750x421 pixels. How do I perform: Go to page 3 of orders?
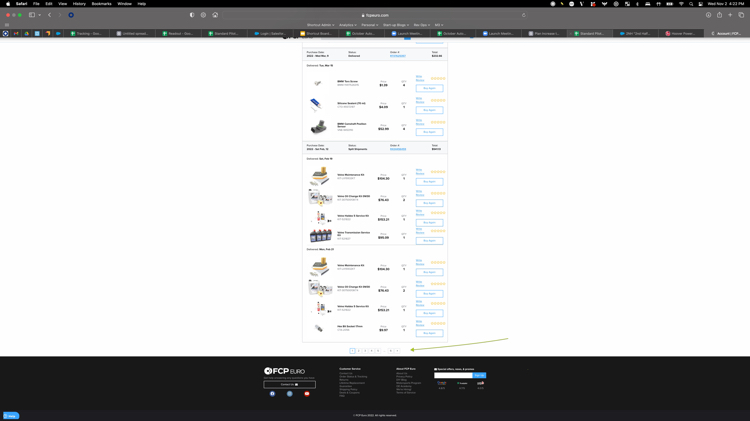(365, 351)
